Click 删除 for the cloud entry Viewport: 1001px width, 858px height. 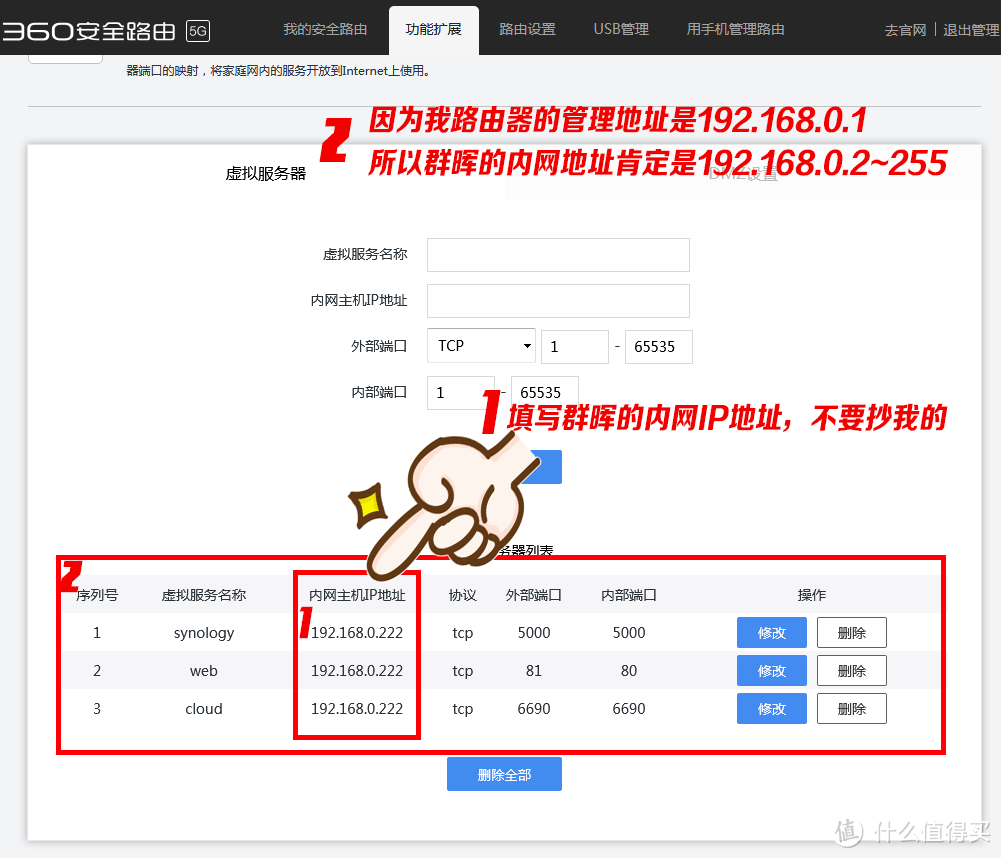pyautogui.click(x=852, y=709)
